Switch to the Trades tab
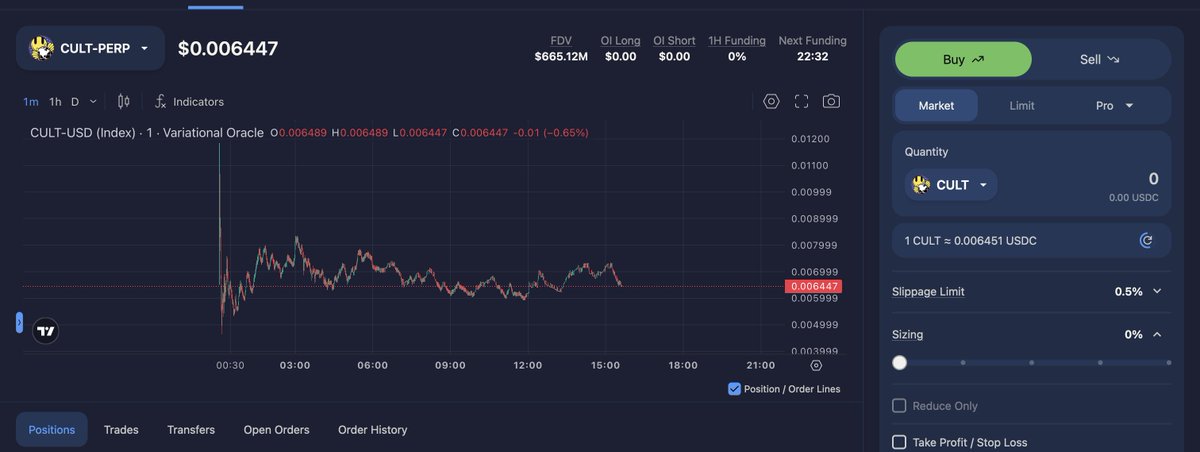 121,430
